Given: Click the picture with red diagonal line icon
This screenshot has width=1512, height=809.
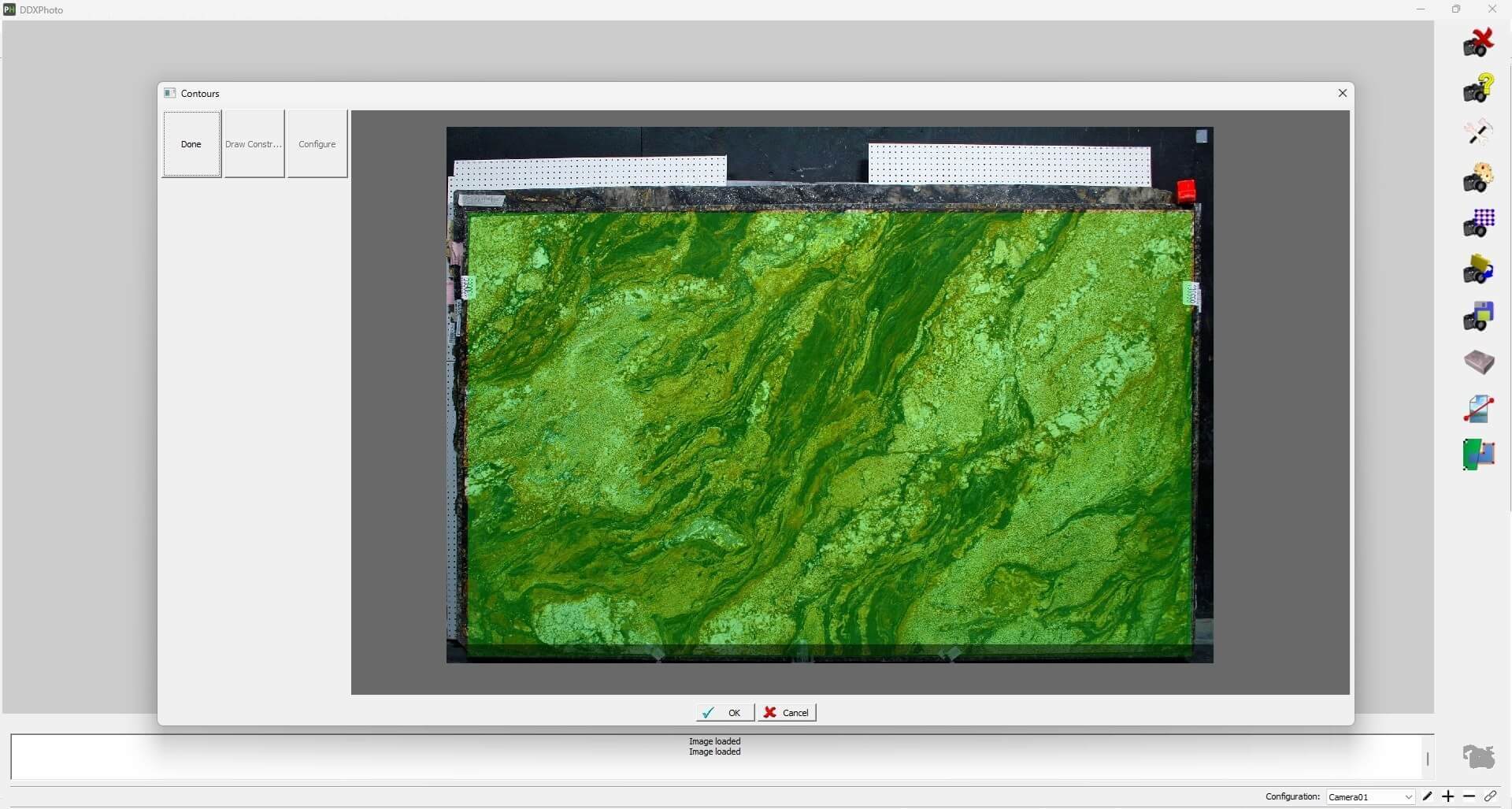Looking at the screenshot, I should pyautogui.click(x=1478, y=409).
